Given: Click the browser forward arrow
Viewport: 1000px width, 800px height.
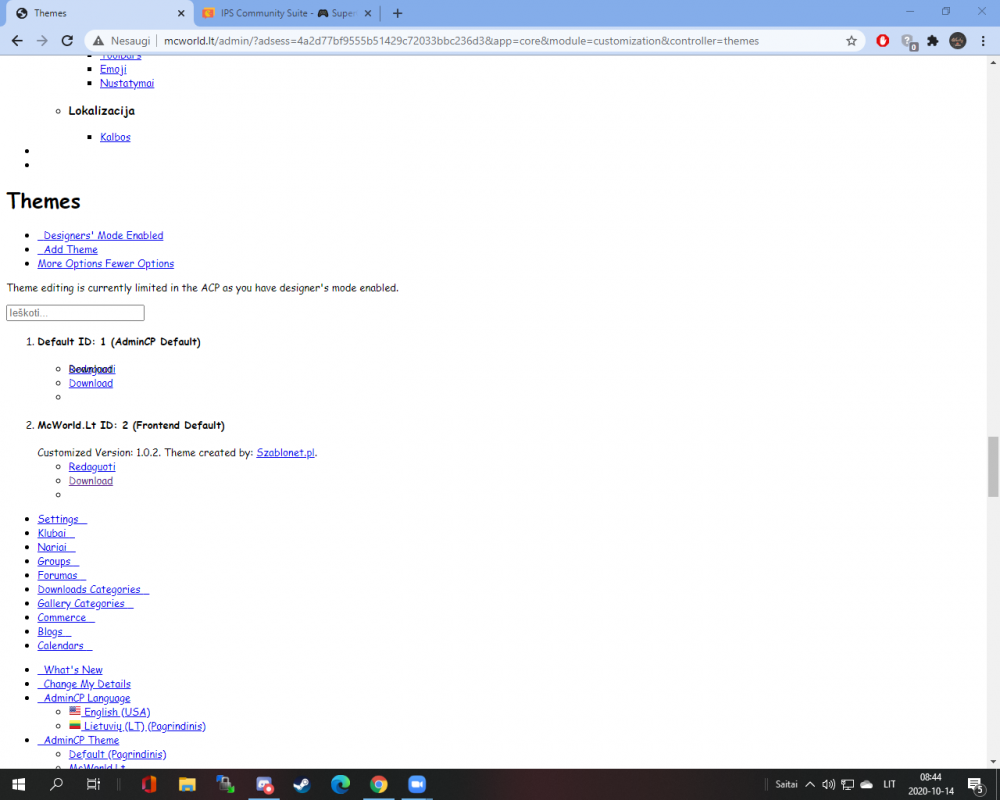Looking at the screenshot, I should pos(42,41).
